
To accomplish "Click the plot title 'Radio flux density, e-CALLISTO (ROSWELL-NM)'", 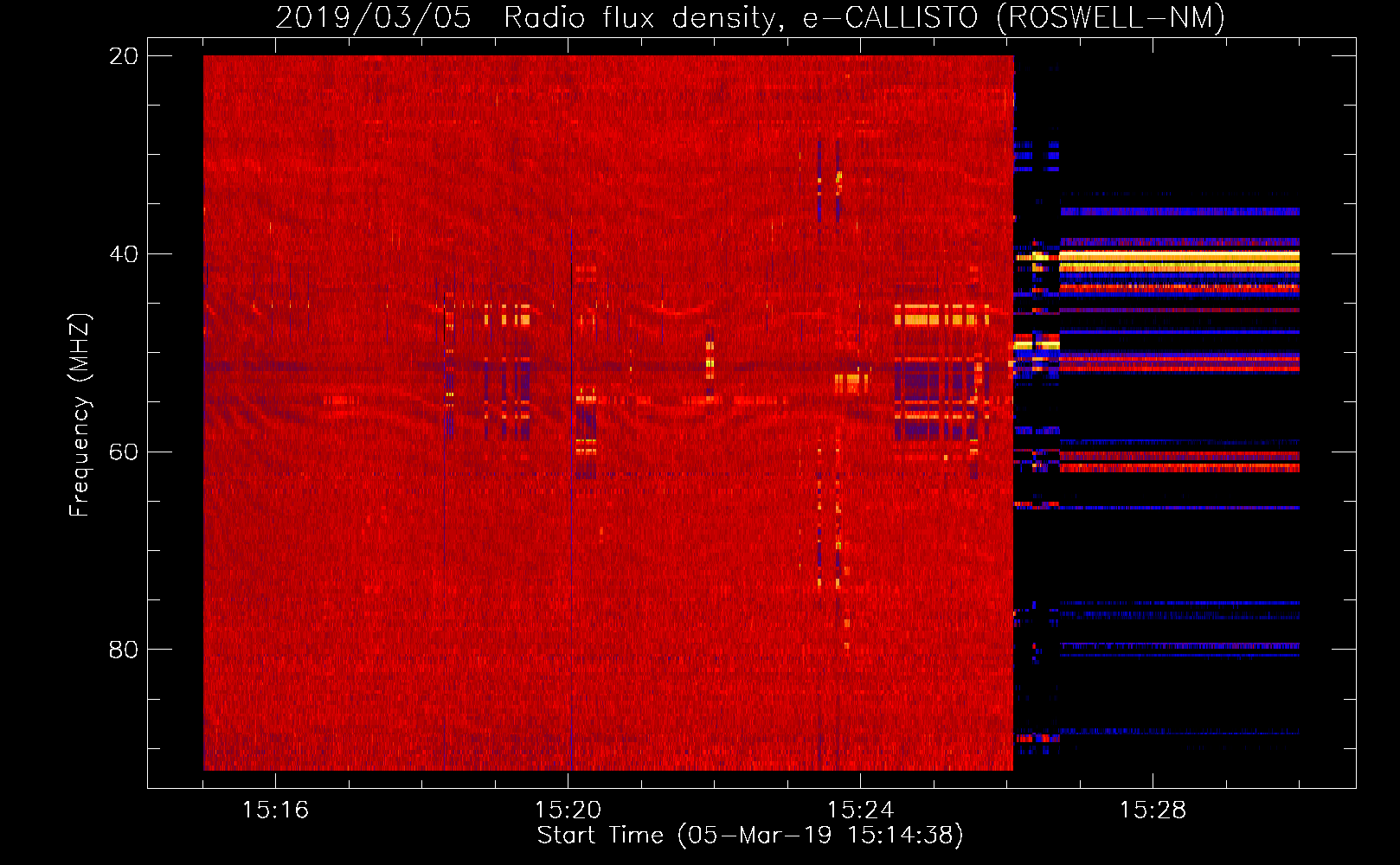I will pos(864,17).
